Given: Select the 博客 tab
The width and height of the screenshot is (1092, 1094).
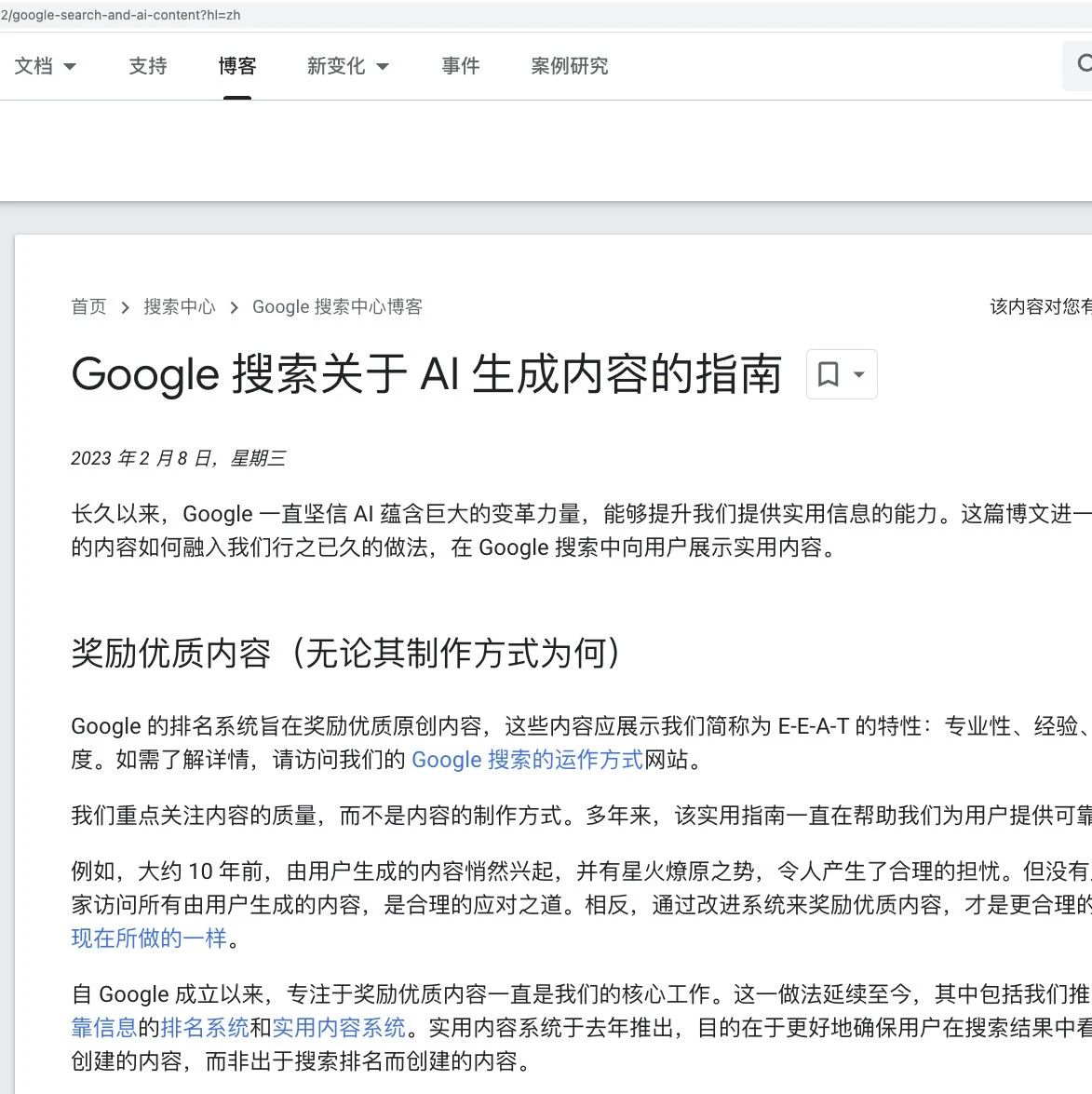Looking at the screenshot, I should point(237,66).
